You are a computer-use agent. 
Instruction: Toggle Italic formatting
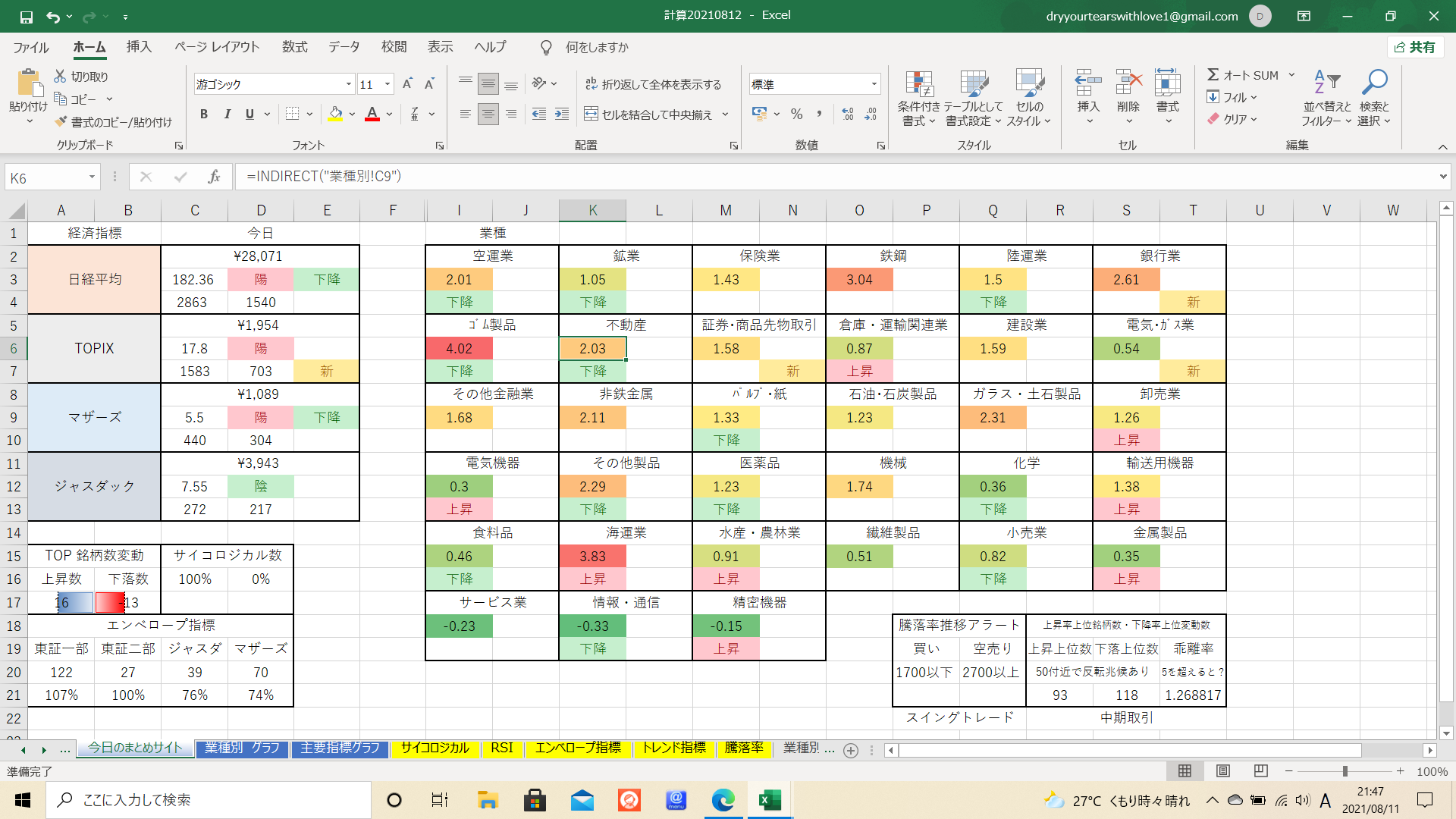pos(227,115)
